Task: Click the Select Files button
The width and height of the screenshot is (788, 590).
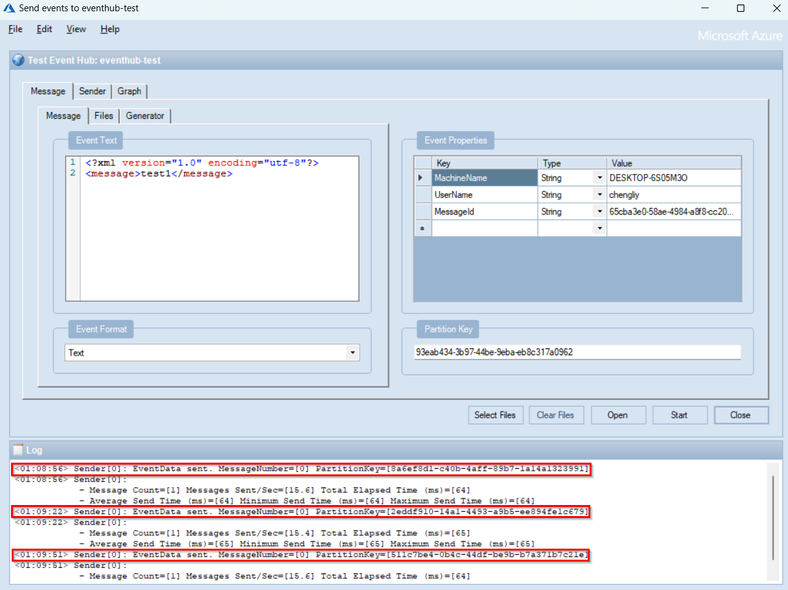Action: tap(495, 415)
